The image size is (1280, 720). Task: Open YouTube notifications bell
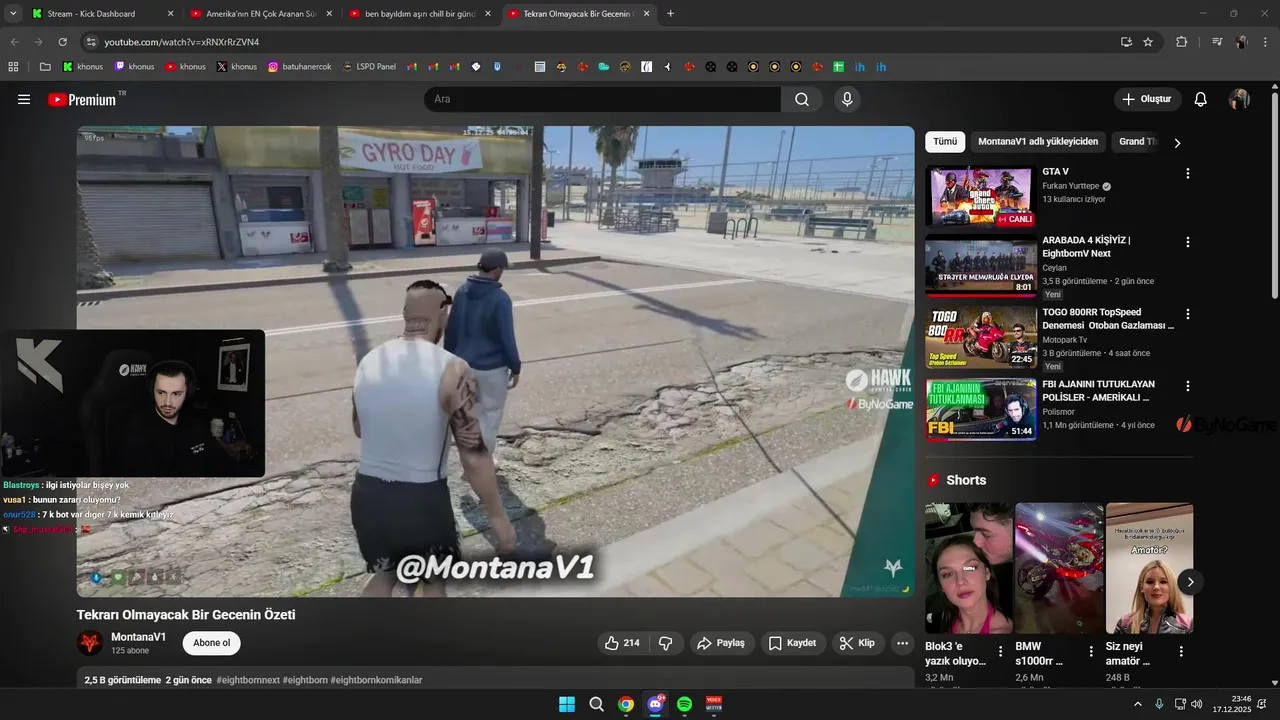pyautogui.click(x=1201, y=99)
